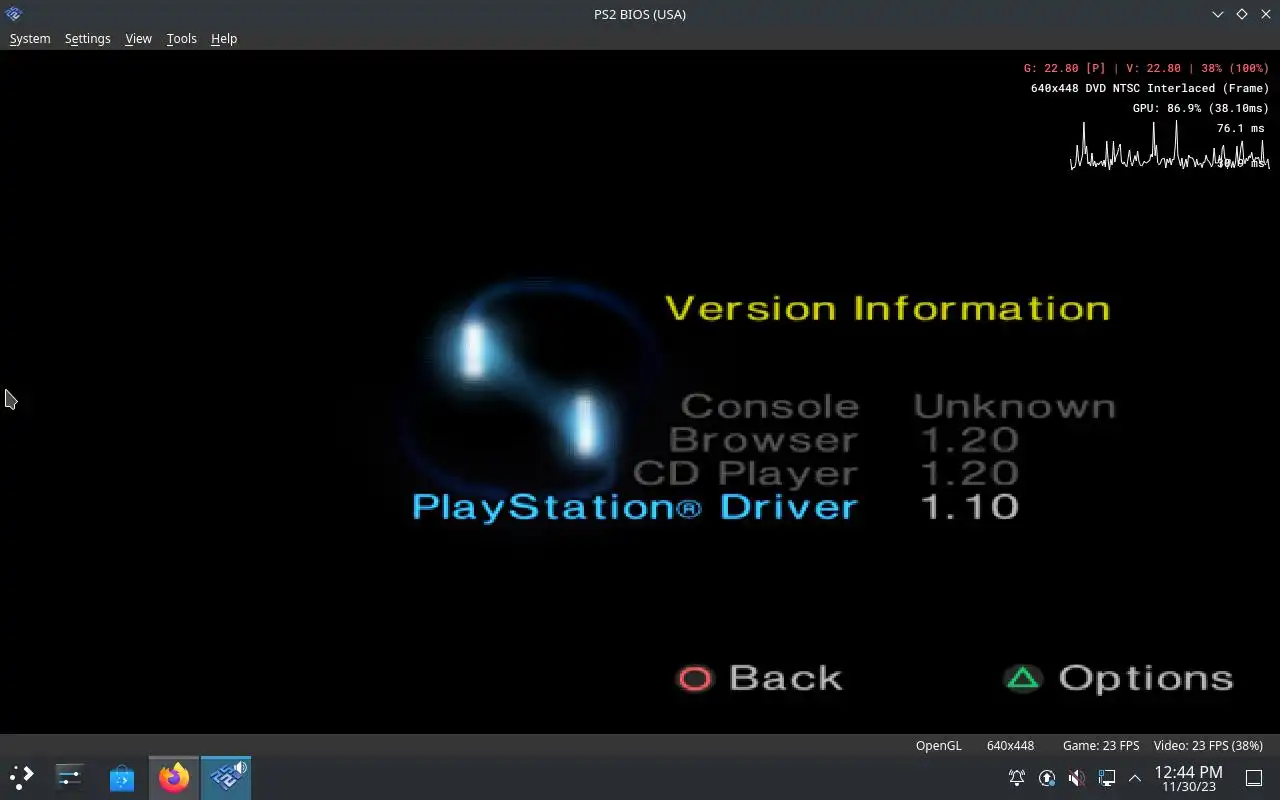The image size is (1280, 800).
Task: Select Options label in the BIOS screen
Action: tap(1146, 678)
